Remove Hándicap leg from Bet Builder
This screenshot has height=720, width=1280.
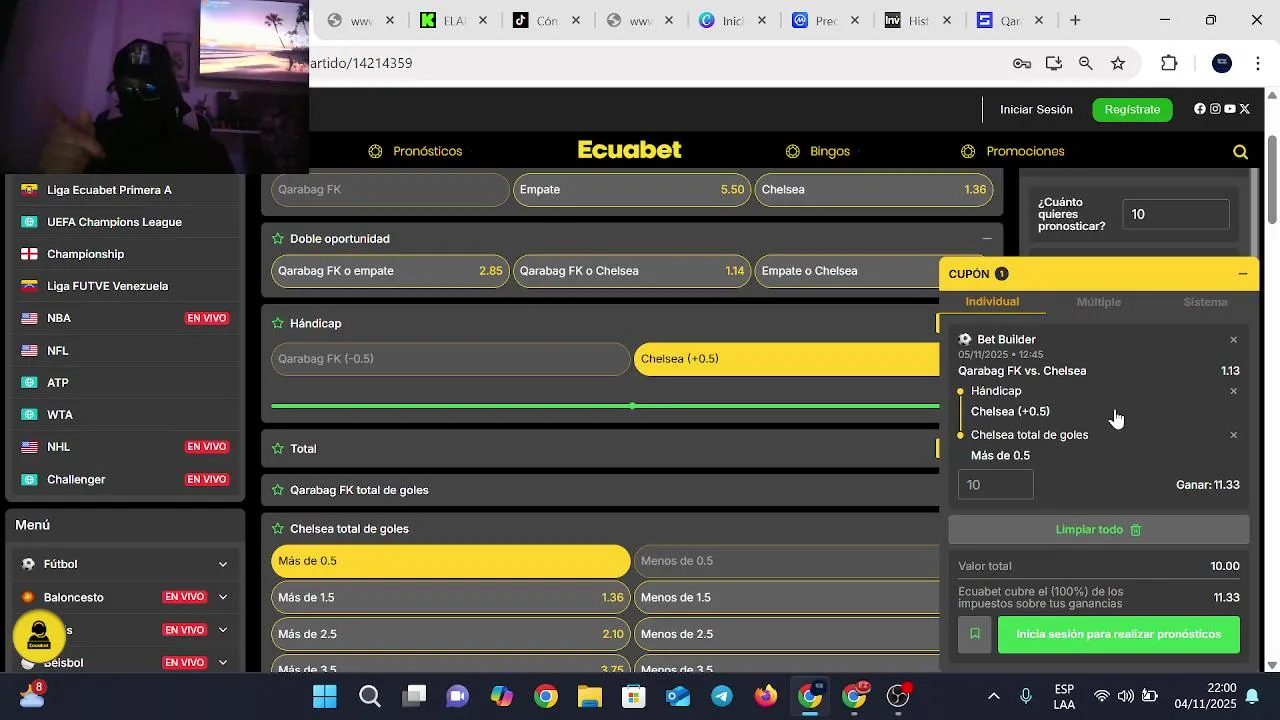(x=1233, y=391)
